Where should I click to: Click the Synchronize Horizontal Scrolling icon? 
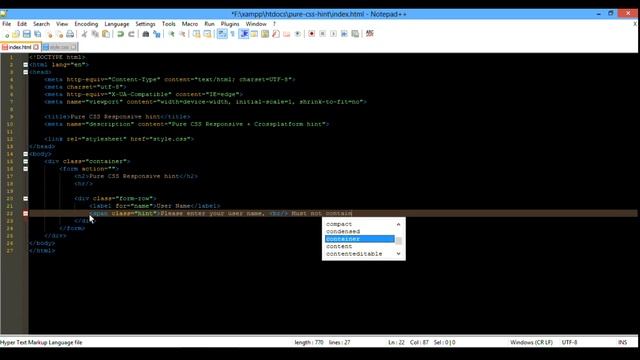[207, 34]
